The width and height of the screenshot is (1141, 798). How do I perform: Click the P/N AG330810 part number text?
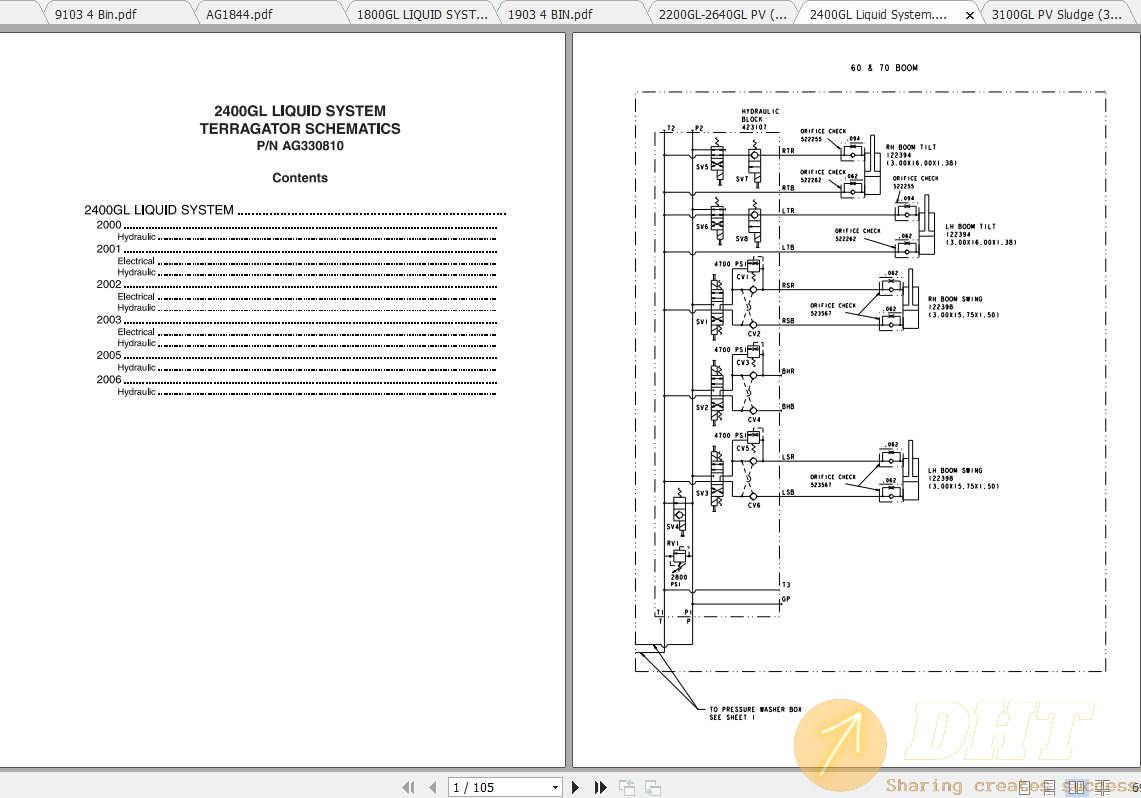point(300,146)
